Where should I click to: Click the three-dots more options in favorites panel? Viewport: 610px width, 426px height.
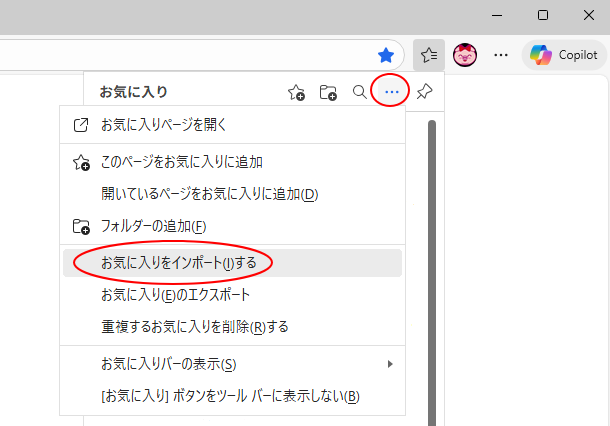click(x=391, y=92)
